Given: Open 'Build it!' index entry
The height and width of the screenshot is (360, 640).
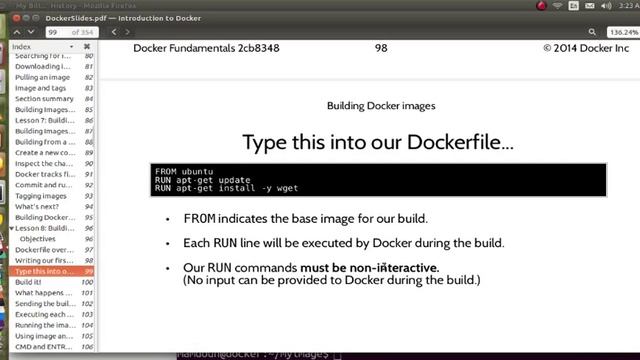Looking at the screenshot, I should [x=53, y=282].
